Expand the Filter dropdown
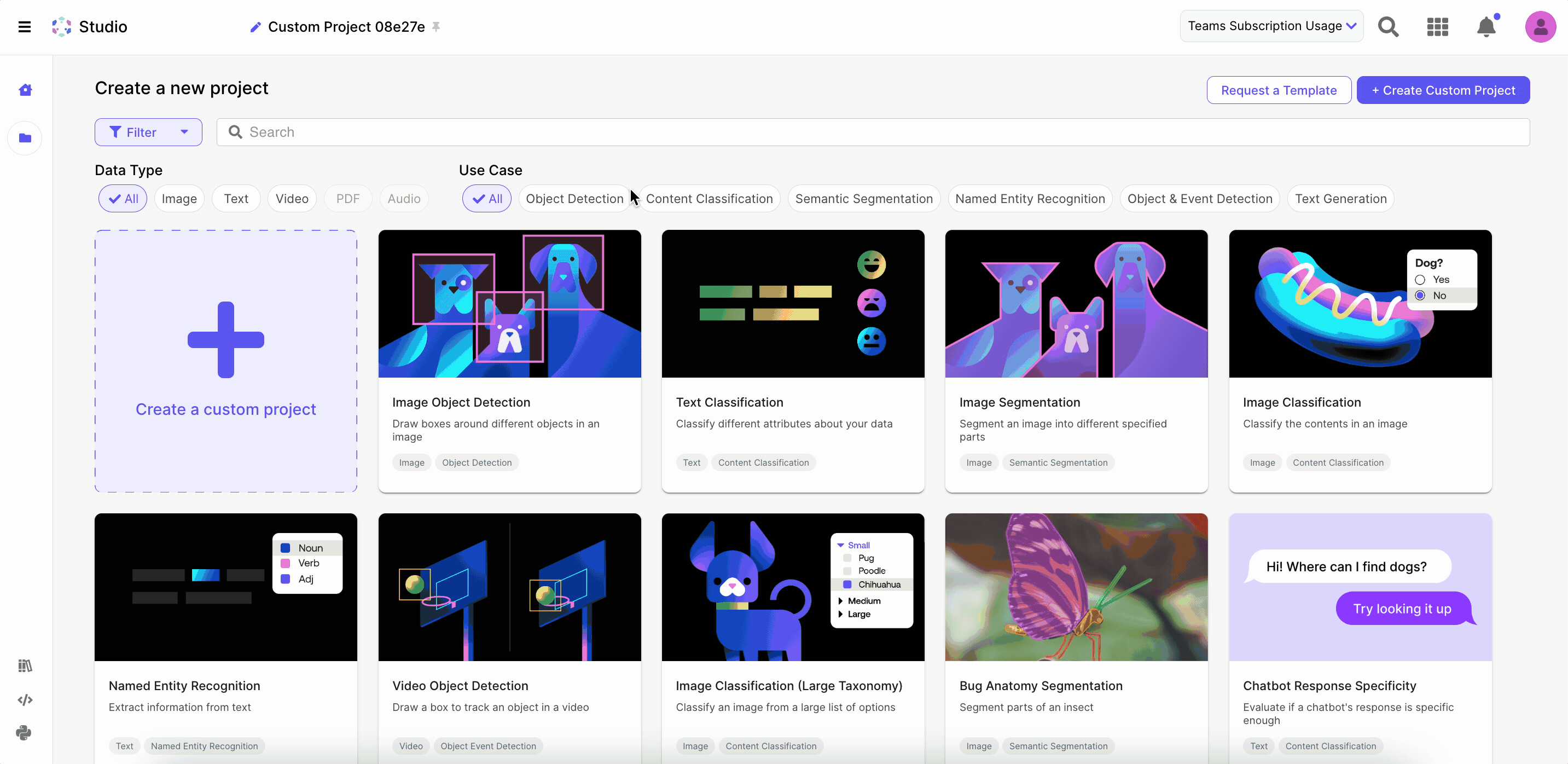Screen dimensions: 1568x764 148,132
